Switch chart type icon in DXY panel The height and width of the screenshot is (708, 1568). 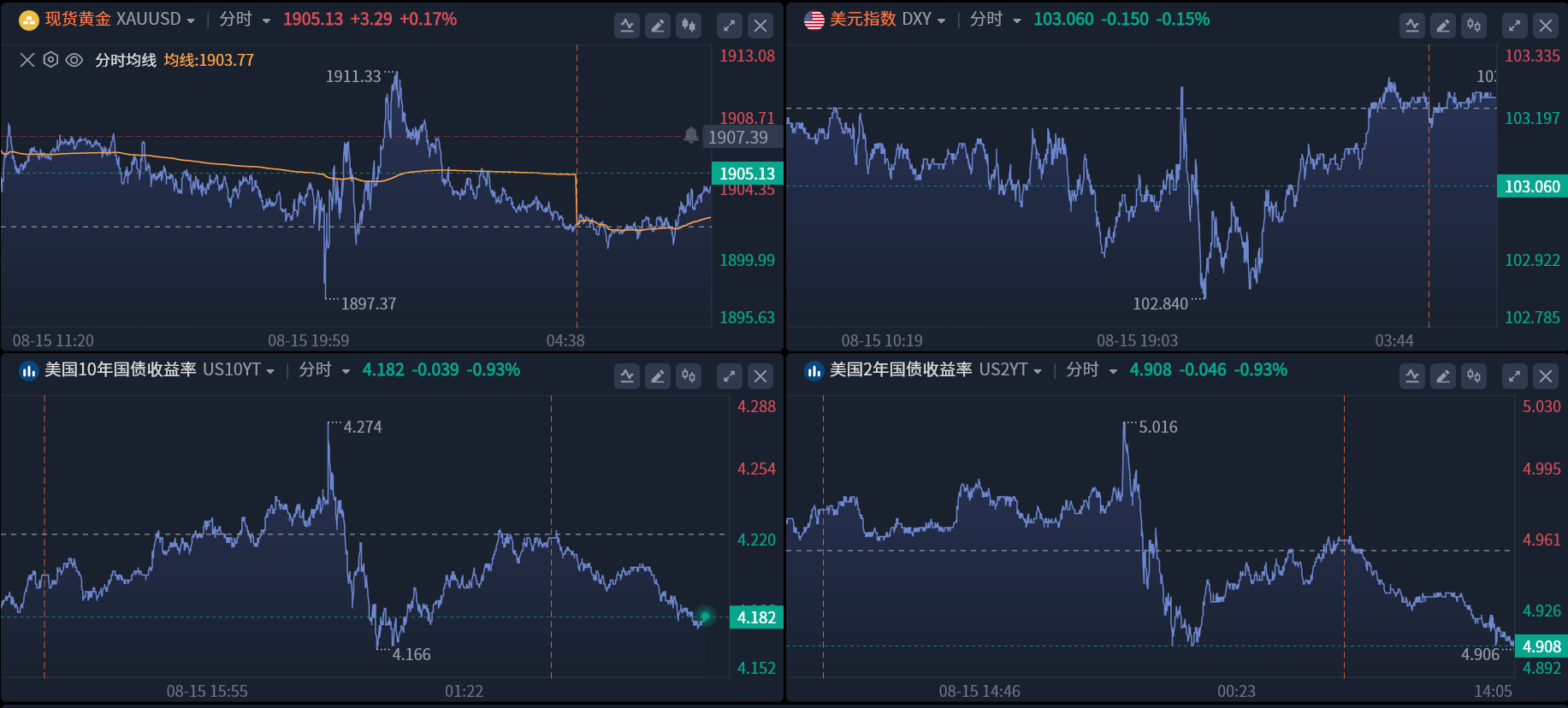(1474, 26)
